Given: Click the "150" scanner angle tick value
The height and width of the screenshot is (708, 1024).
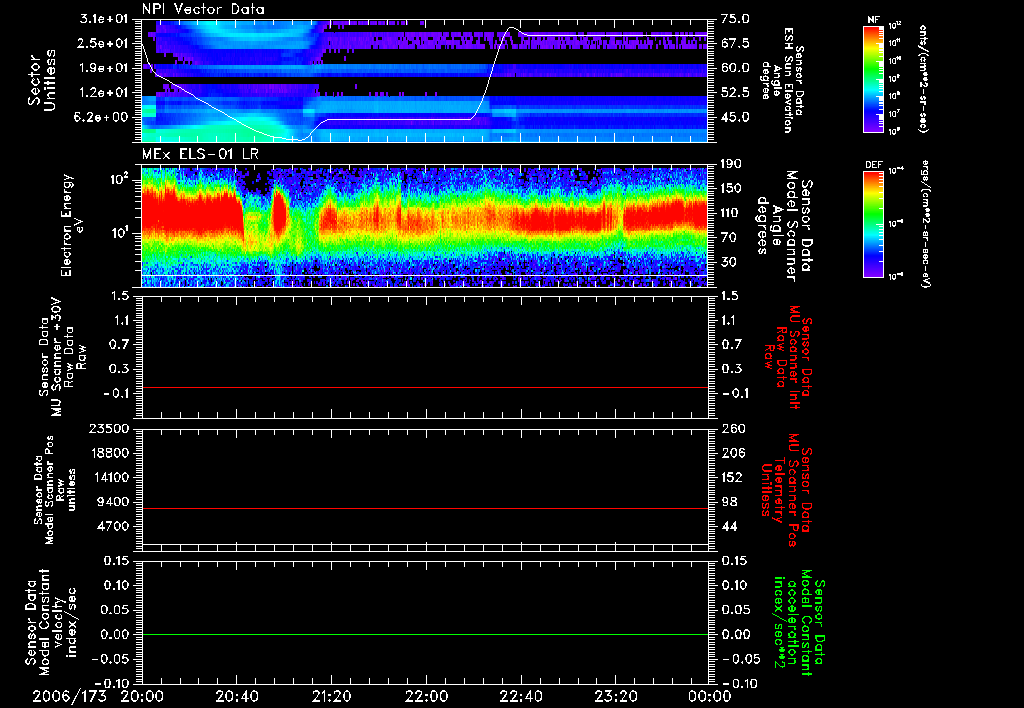Looking at the screenshot, I should click(731, 188).
